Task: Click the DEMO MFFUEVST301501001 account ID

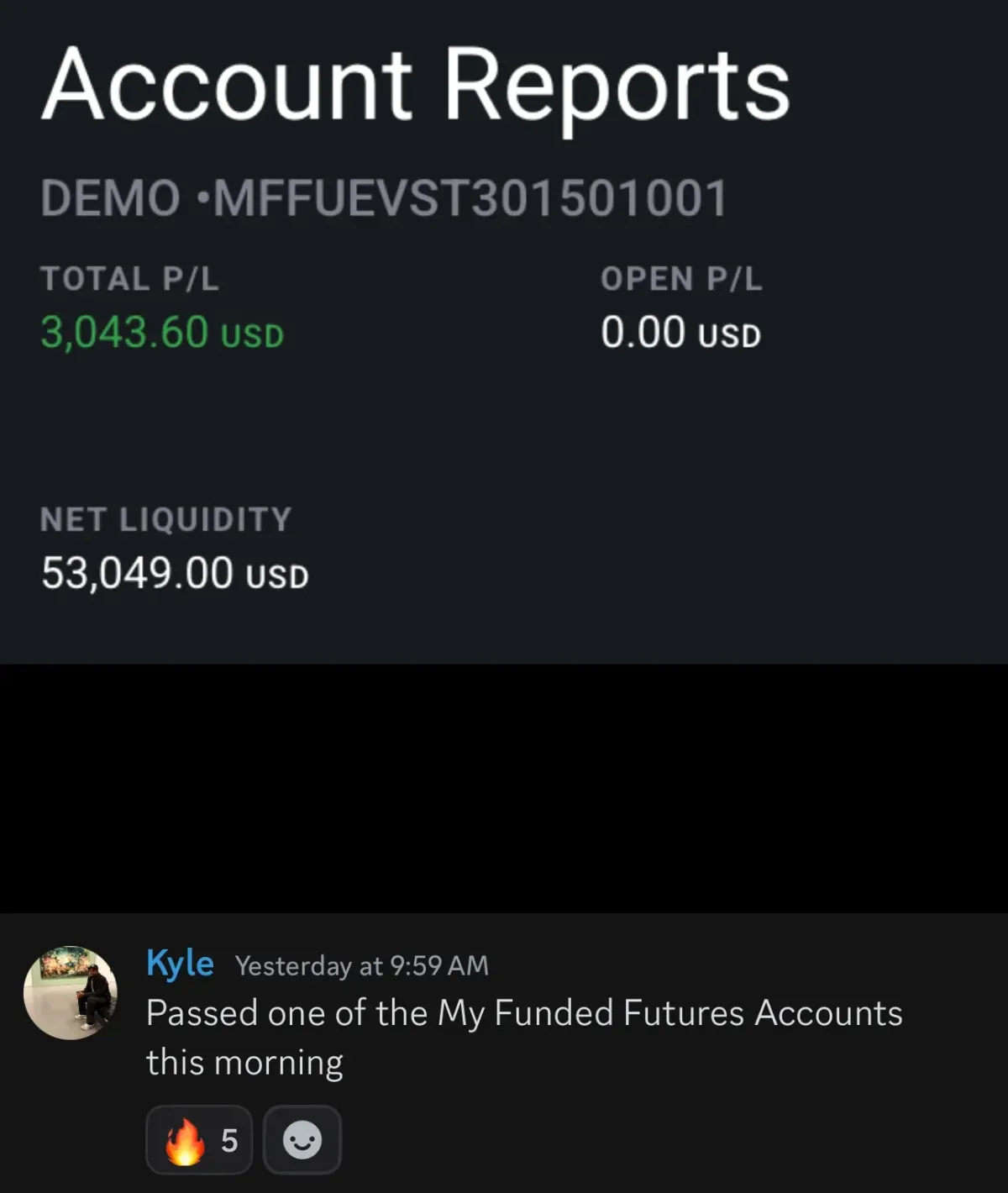Action: click(x=384, y=199)
